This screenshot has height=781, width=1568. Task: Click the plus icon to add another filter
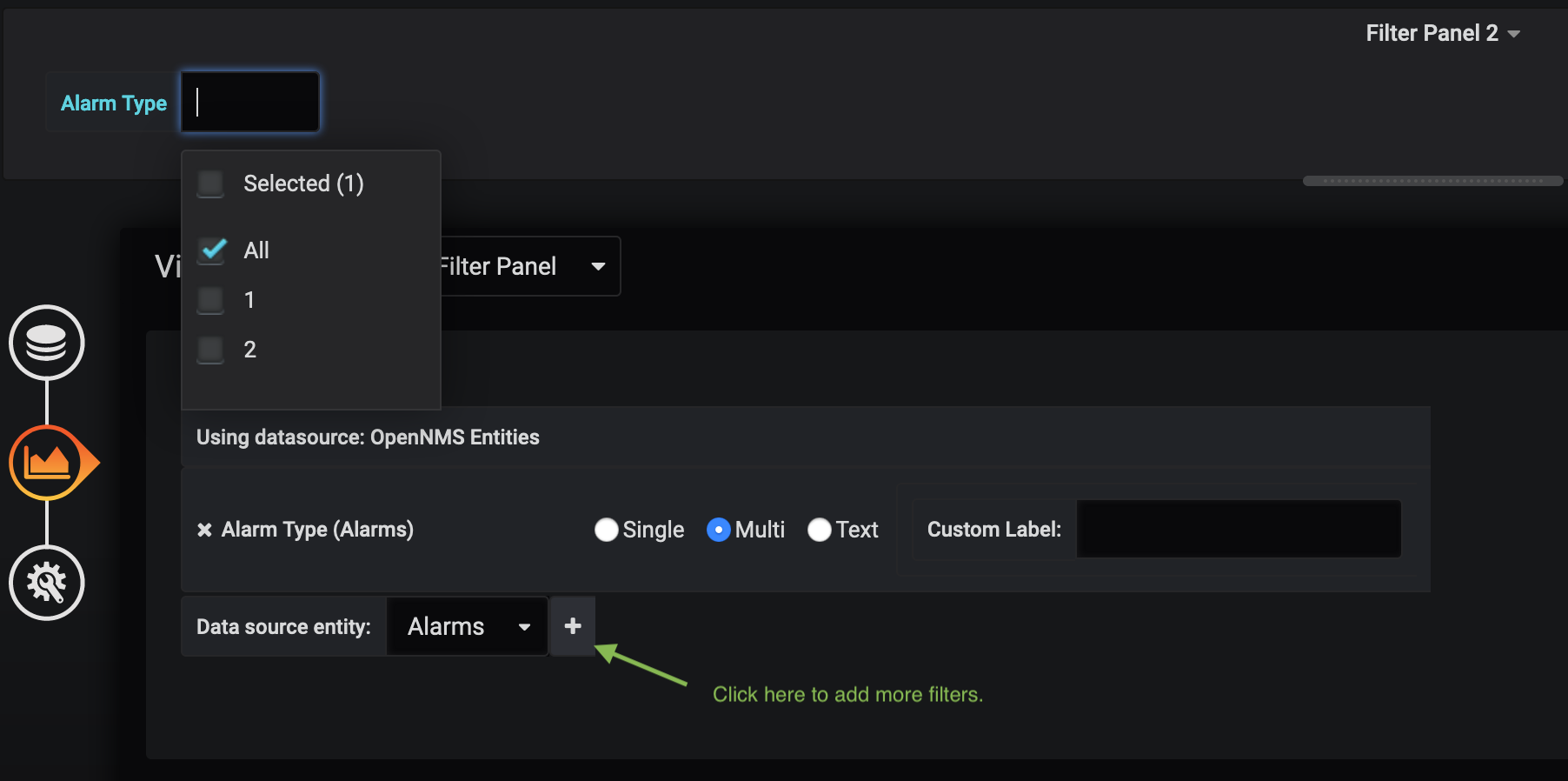(x=572, y=625)
